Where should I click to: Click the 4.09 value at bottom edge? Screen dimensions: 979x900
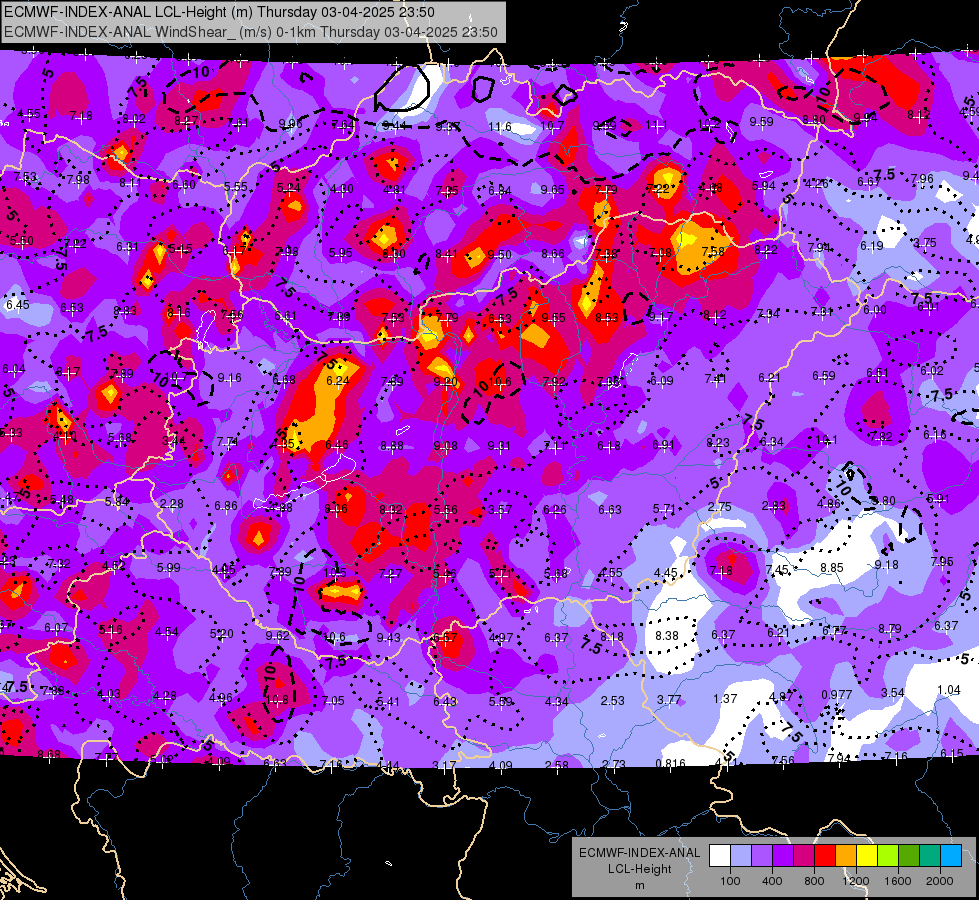[x=501, y=765]
